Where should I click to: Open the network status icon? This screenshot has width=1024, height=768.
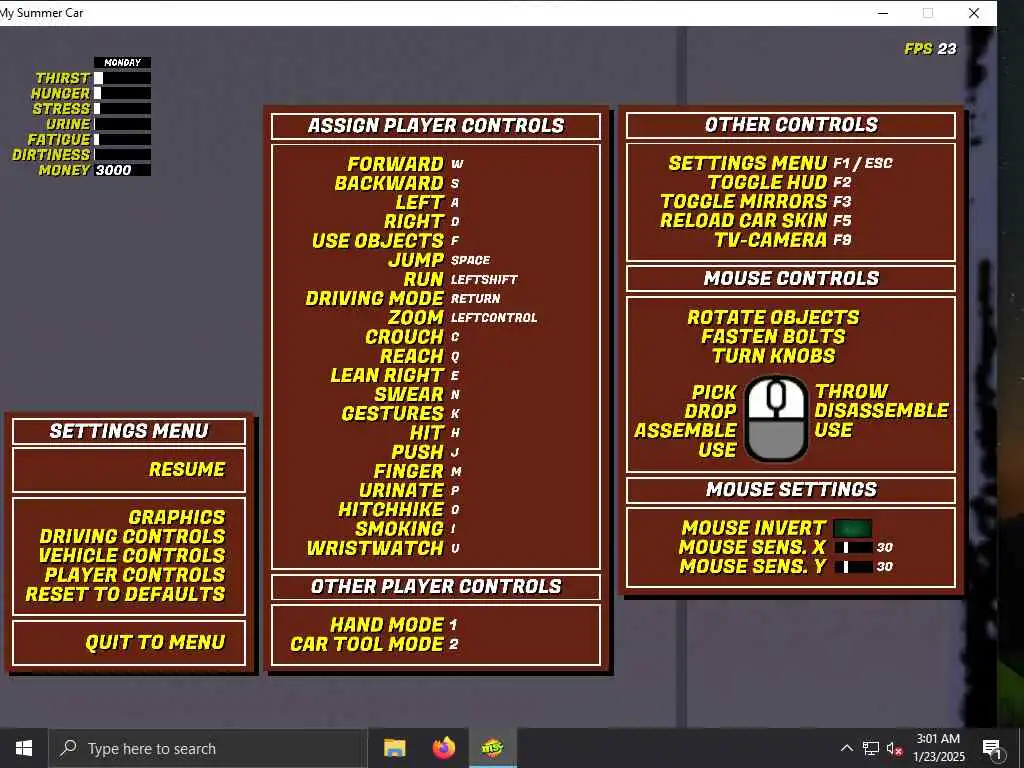(x=871, y=748)
